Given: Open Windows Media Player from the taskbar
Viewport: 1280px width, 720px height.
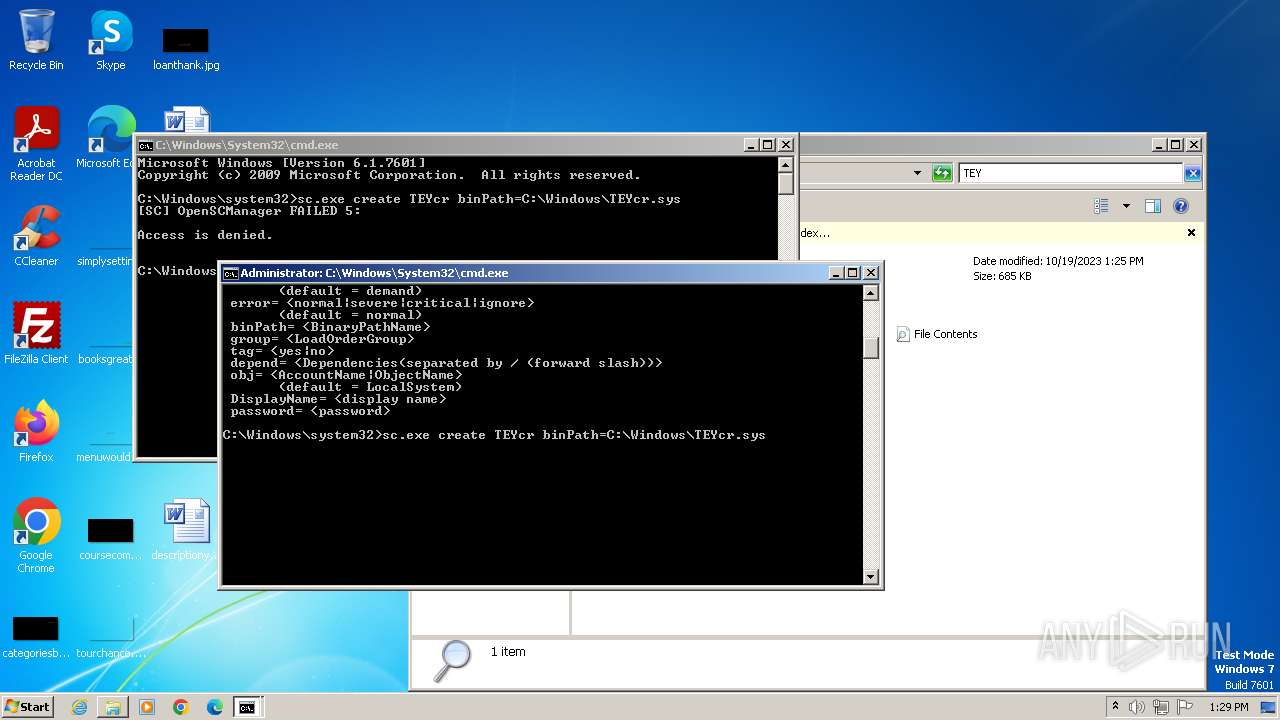Looking at the screenshot, I should pos(147,707).
